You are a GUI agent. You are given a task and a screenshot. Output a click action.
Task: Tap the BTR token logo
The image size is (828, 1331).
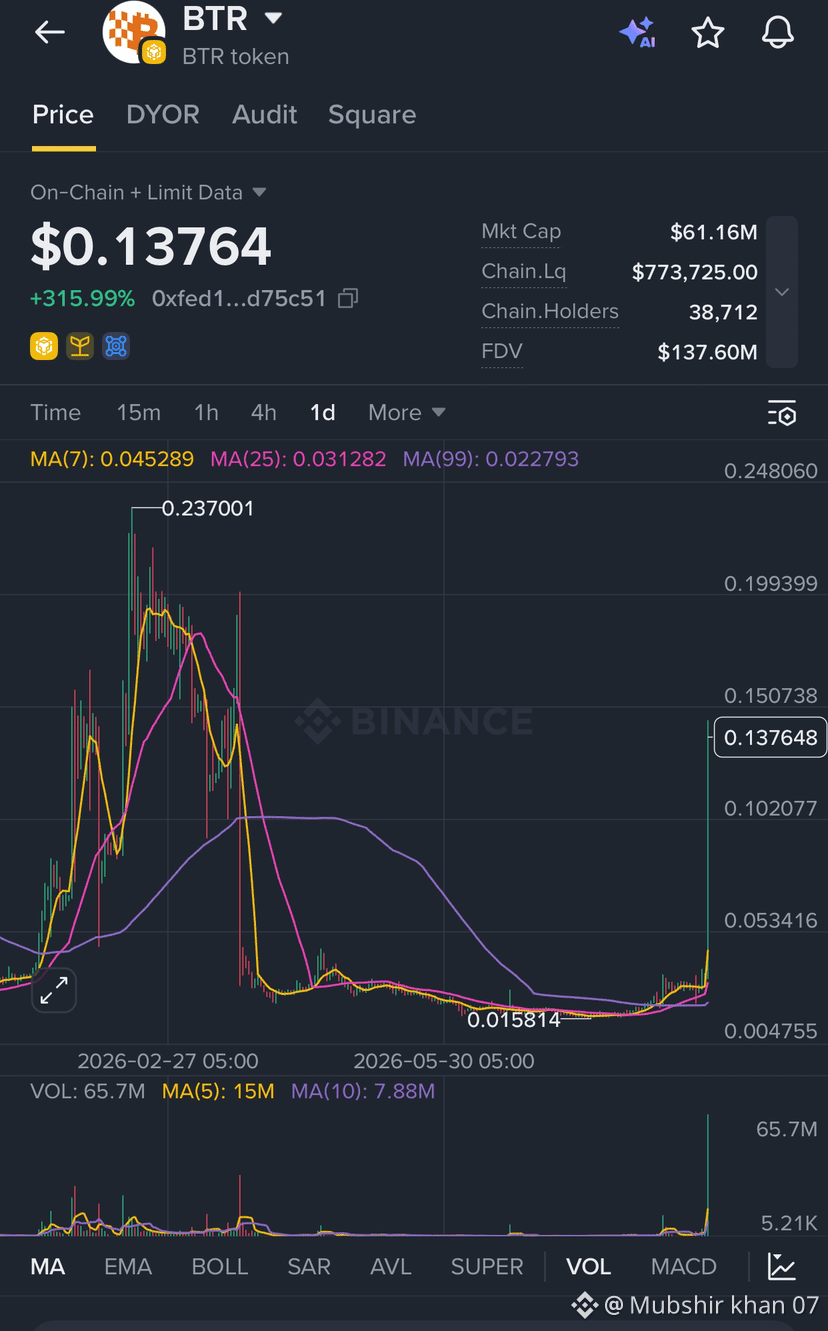(x=133, y=32)
